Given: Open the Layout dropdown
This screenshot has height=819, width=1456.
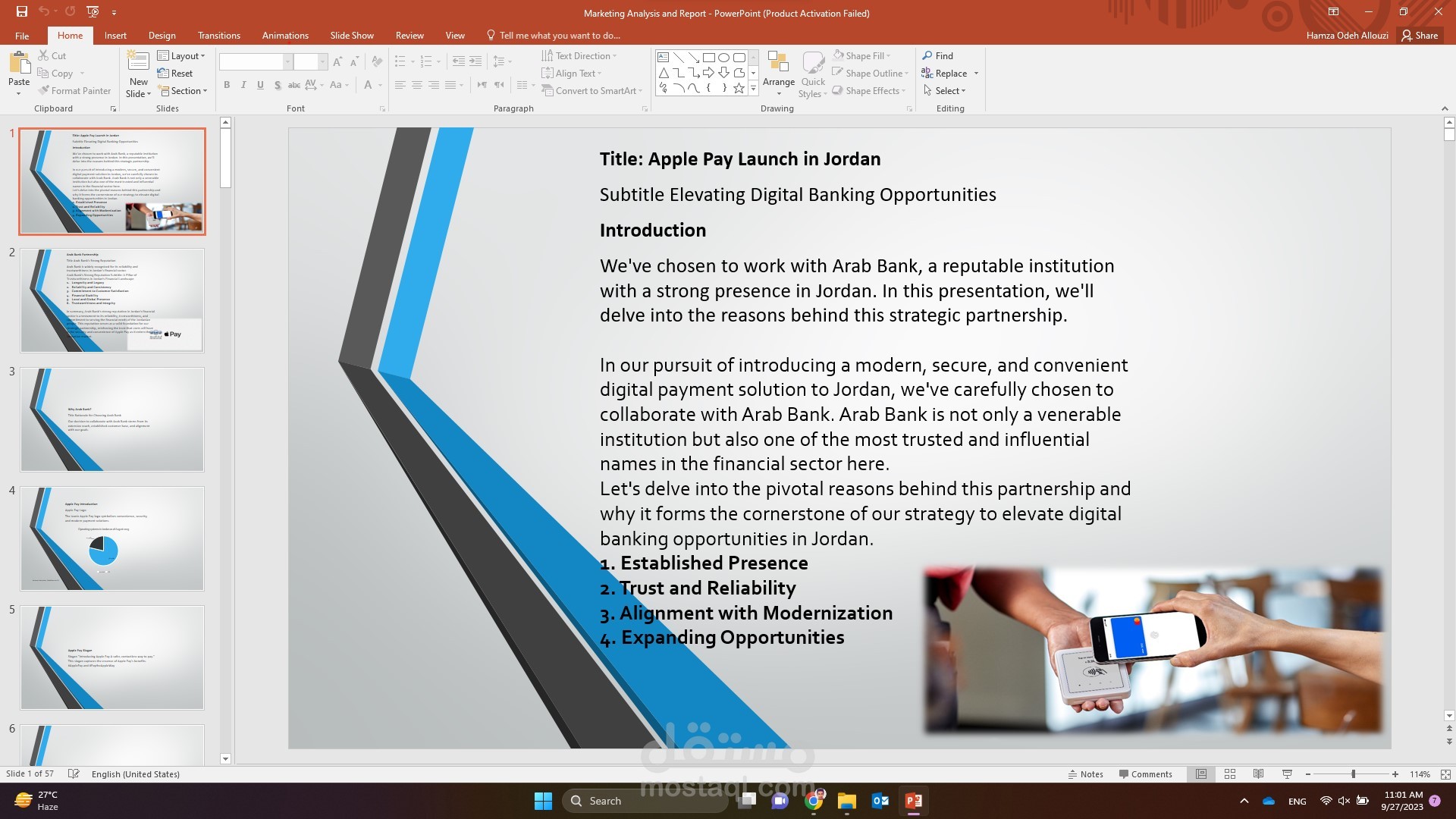Looking at the screenshot, I should point(181,56).
